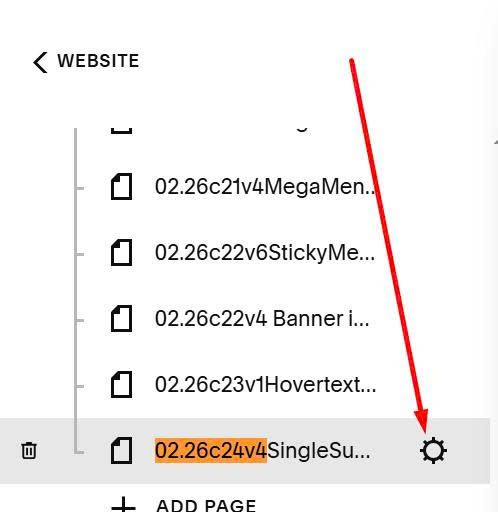Click the scrollbar up arrow at right edge
Screen dimensions: 498x512
[496, 142]
